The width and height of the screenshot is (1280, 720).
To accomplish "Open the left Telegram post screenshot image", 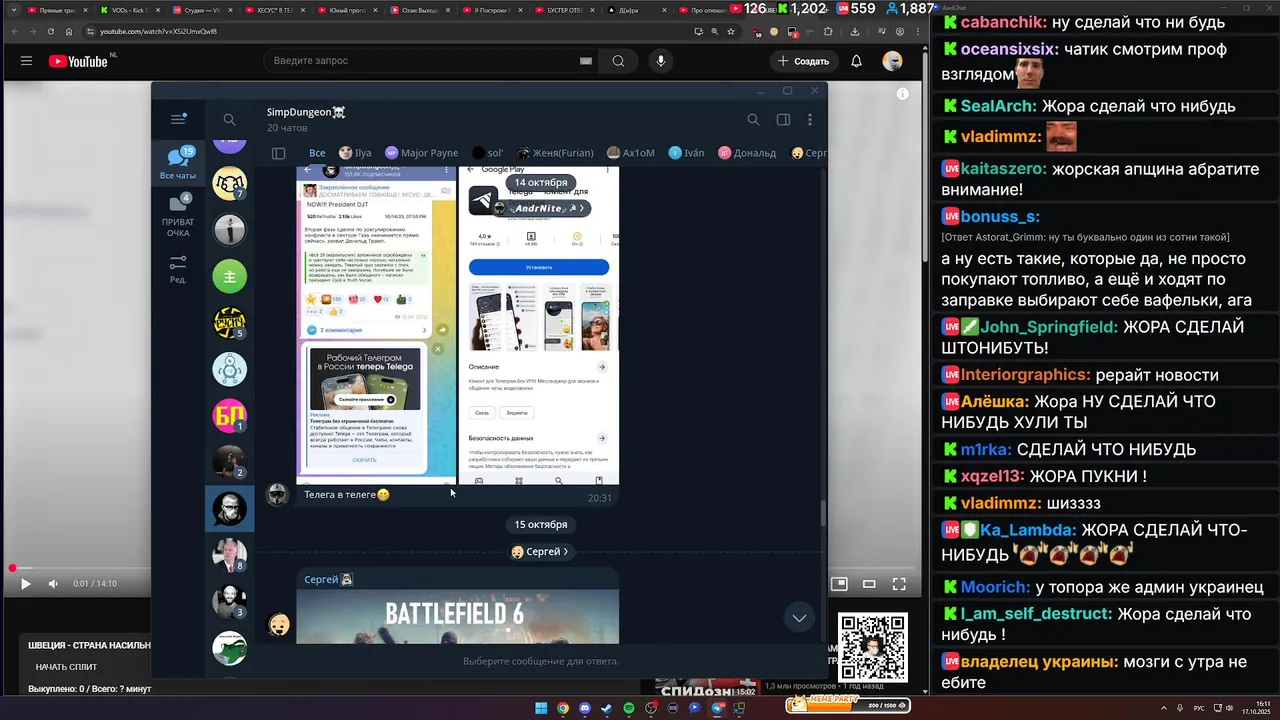I will pos(376,325).
